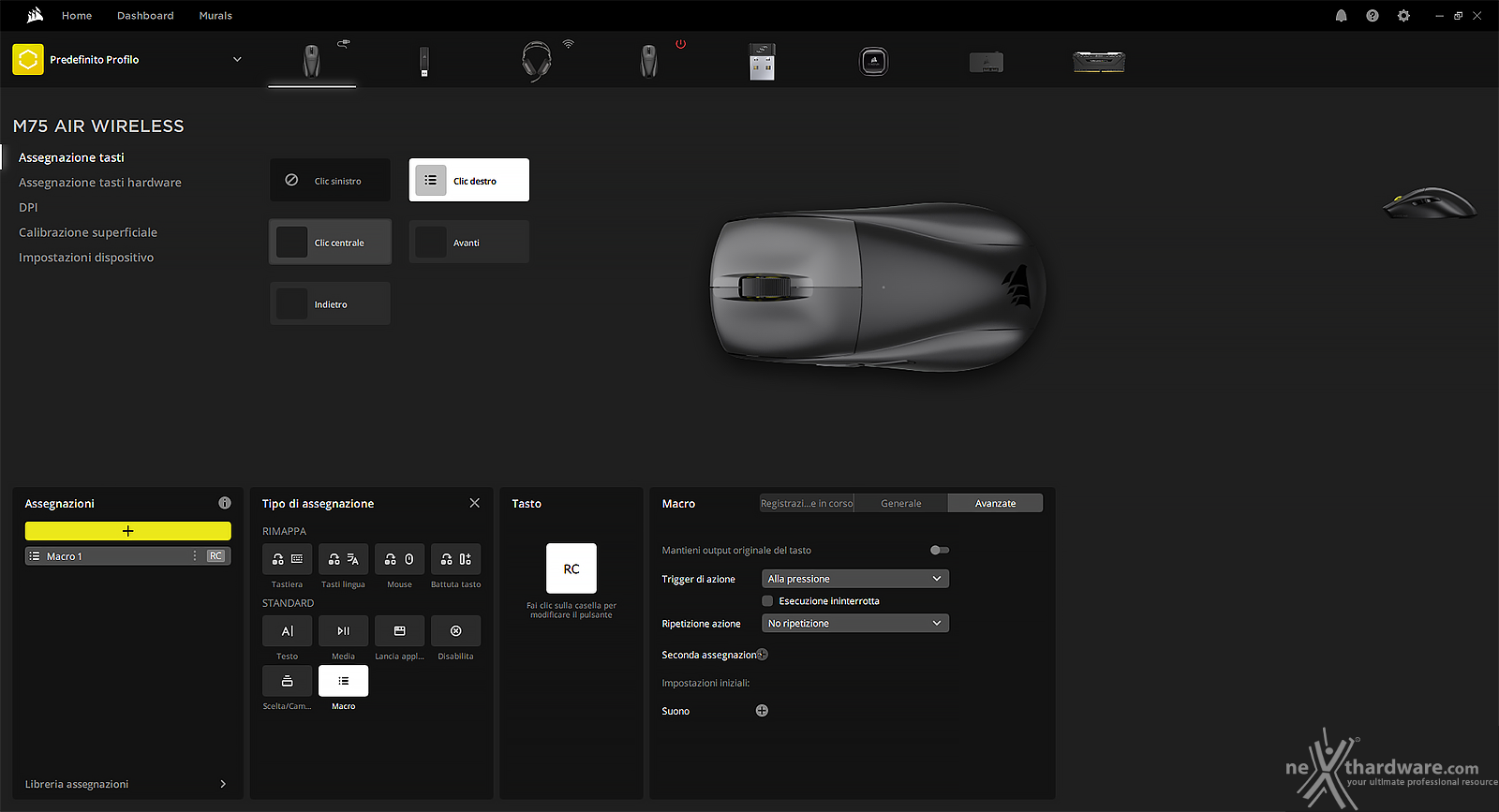Toggle Mantieni output originale del tasto
The height and width of the screenshot is (812, 1499).
click(940, 551)
